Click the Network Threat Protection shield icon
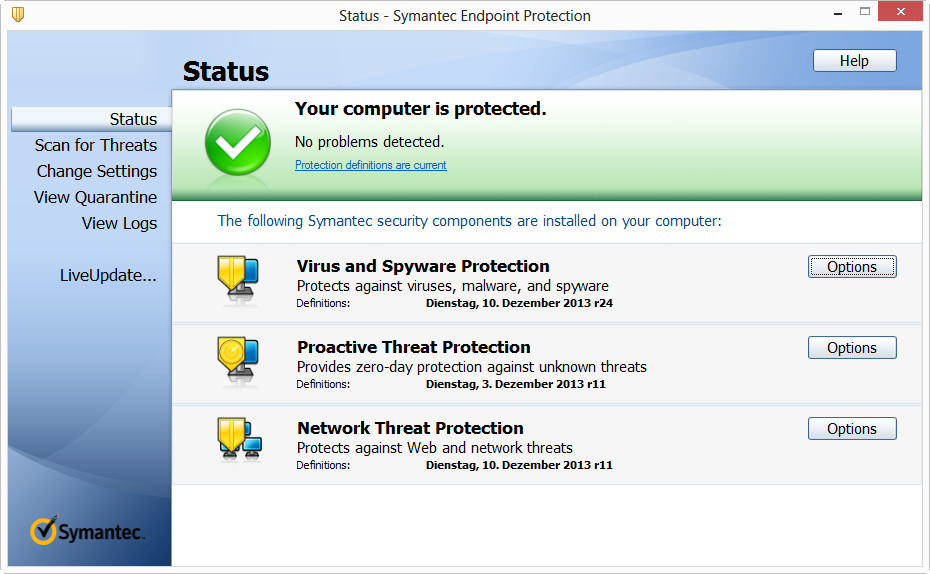Screen dimensions: 930x574 [x=238, y=442]
